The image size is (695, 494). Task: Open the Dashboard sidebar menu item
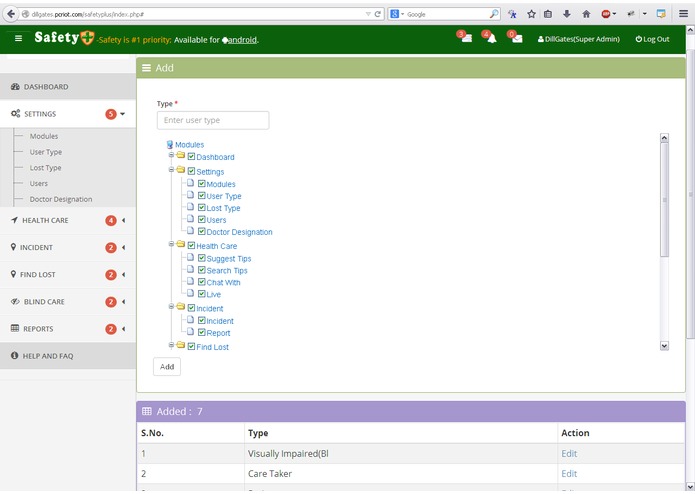[x=68, y=87]
